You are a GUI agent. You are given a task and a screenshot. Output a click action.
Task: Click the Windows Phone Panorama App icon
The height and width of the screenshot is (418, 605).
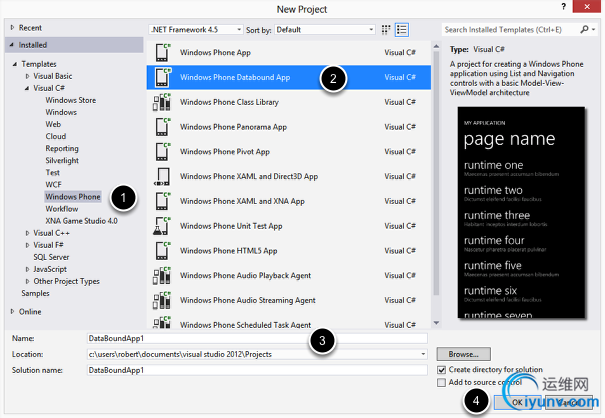coord(162,127)
